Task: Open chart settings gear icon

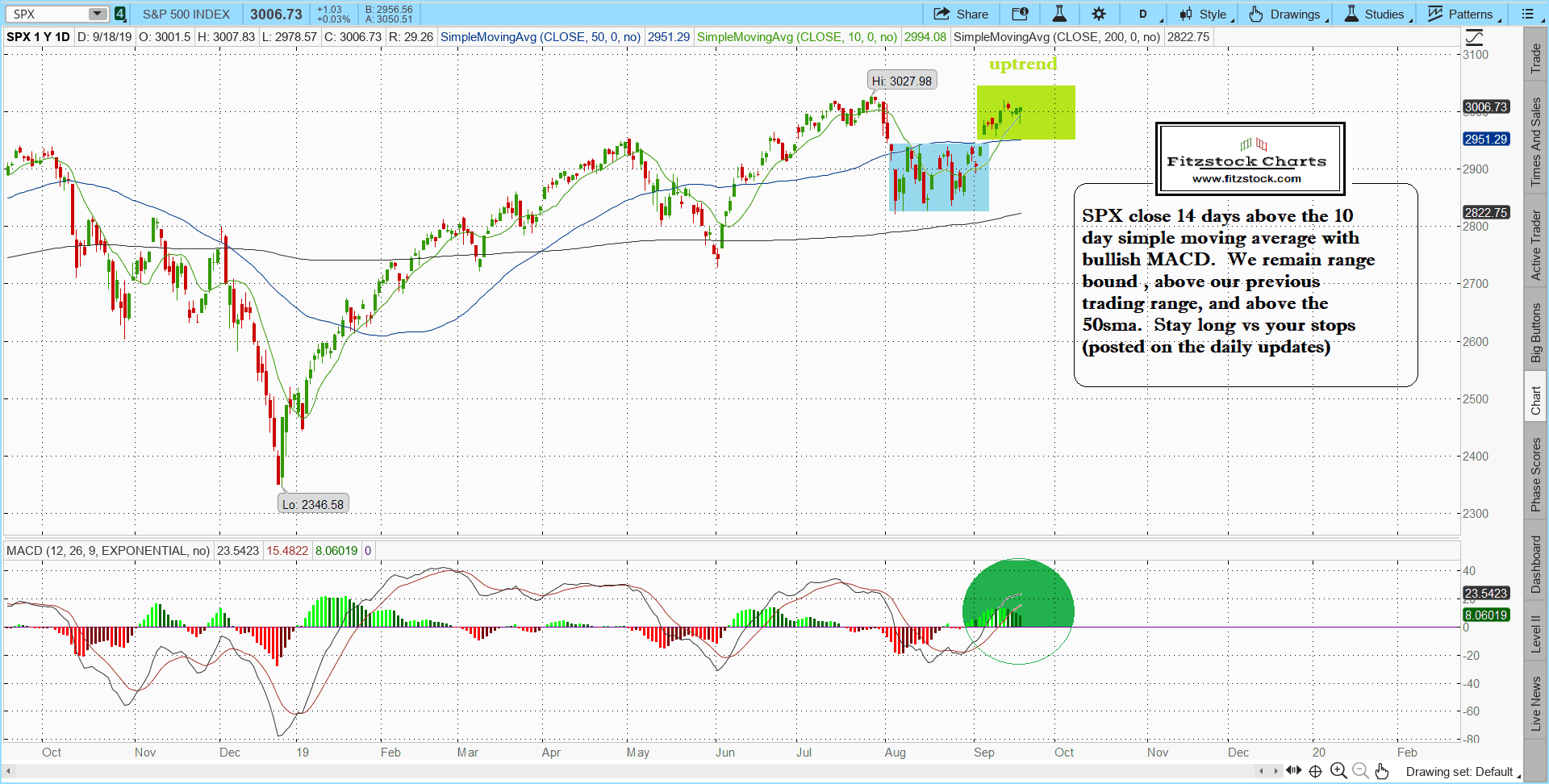Action: (x=1099, y=14)
